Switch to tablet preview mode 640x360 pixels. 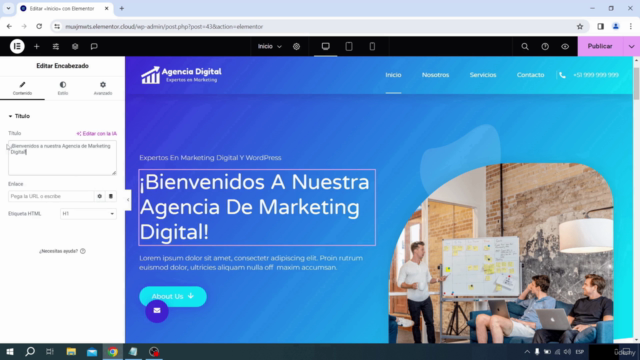pos(349,47)
